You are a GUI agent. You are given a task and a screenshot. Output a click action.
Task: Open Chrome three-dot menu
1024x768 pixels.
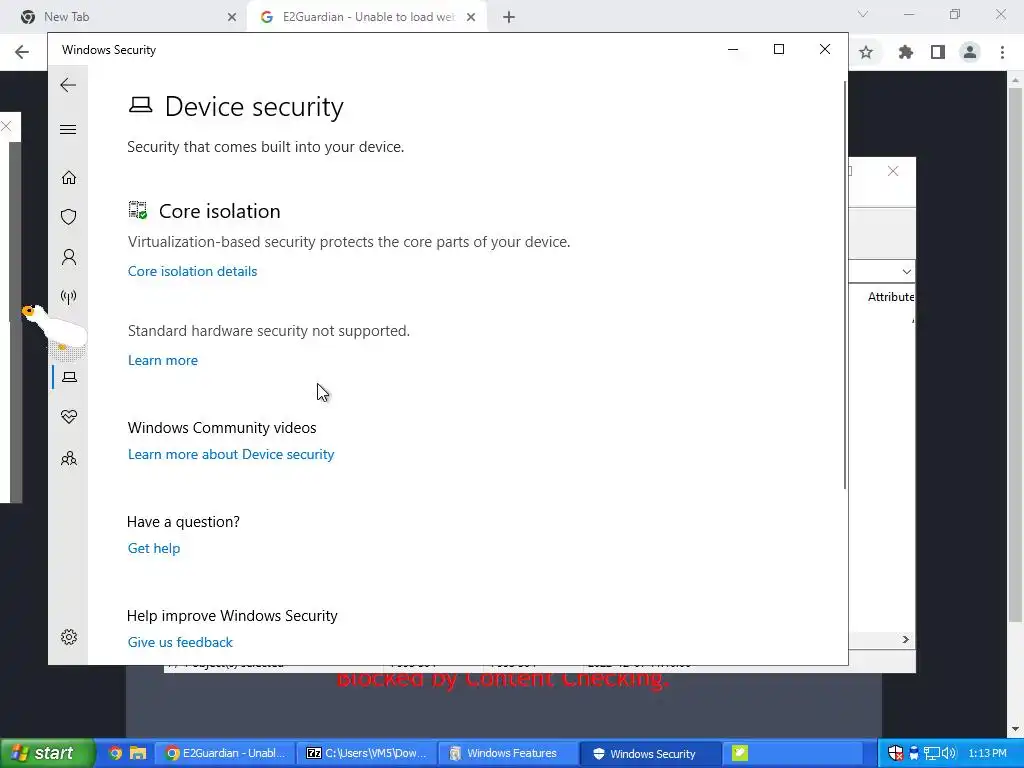click(1002, 52)
